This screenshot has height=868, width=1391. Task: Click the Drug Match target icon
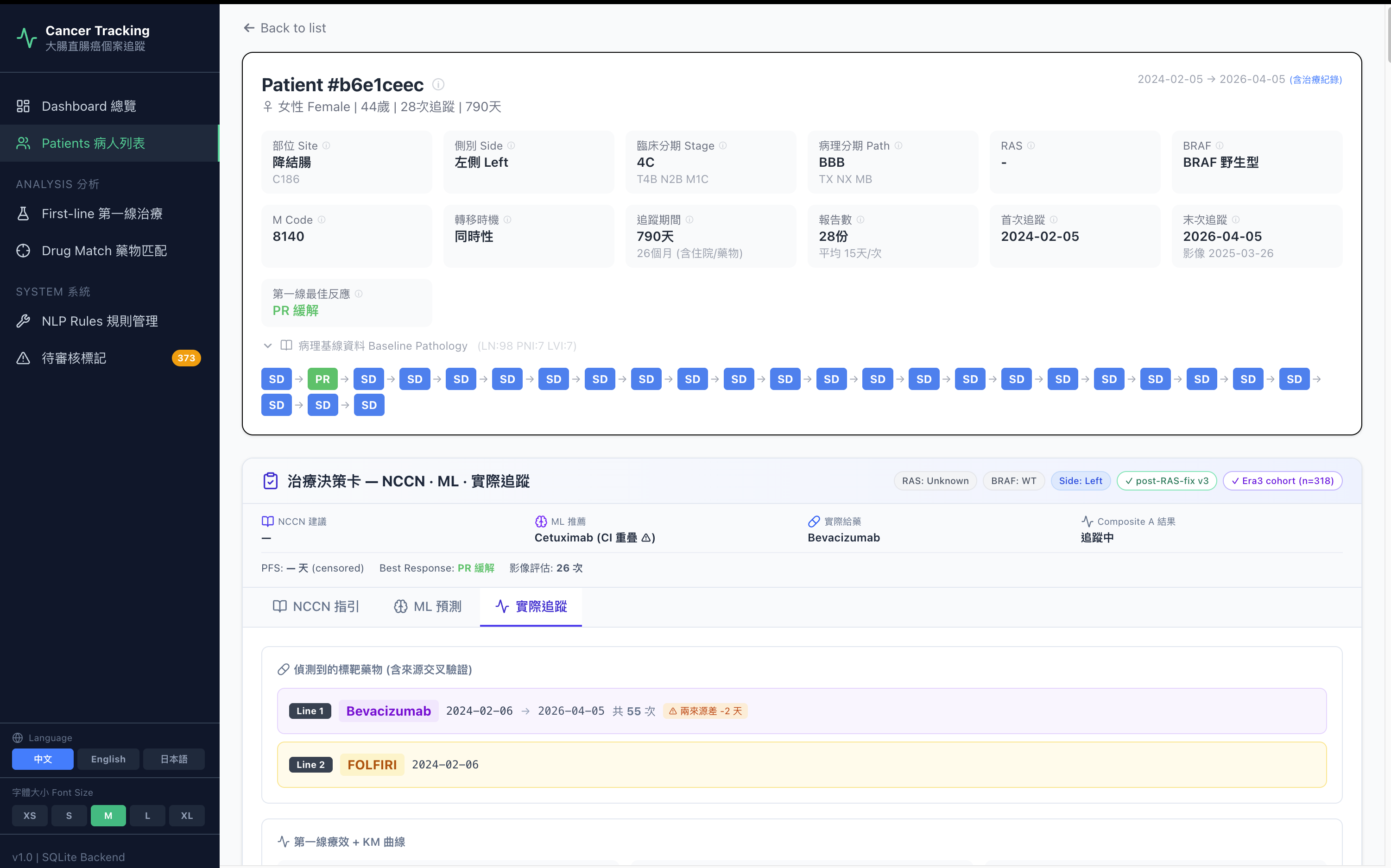click(x=23, y=251)
